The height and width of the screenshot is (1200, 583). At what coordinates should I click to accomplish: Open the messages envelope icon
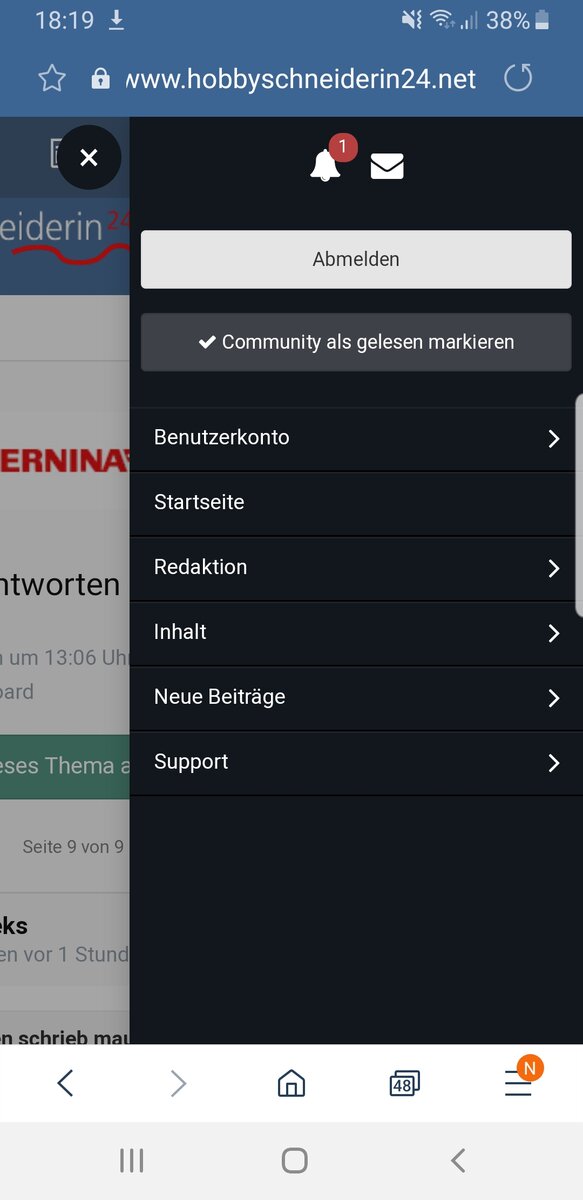pos(387,166)
